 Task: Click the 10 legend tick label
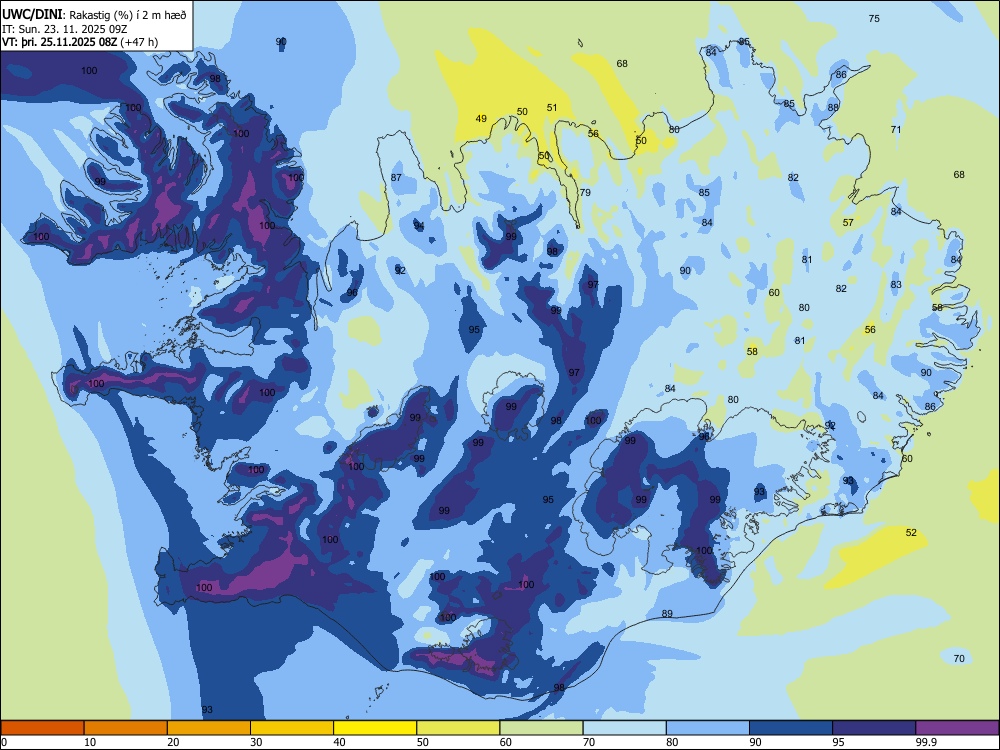[x=90, y=742]
